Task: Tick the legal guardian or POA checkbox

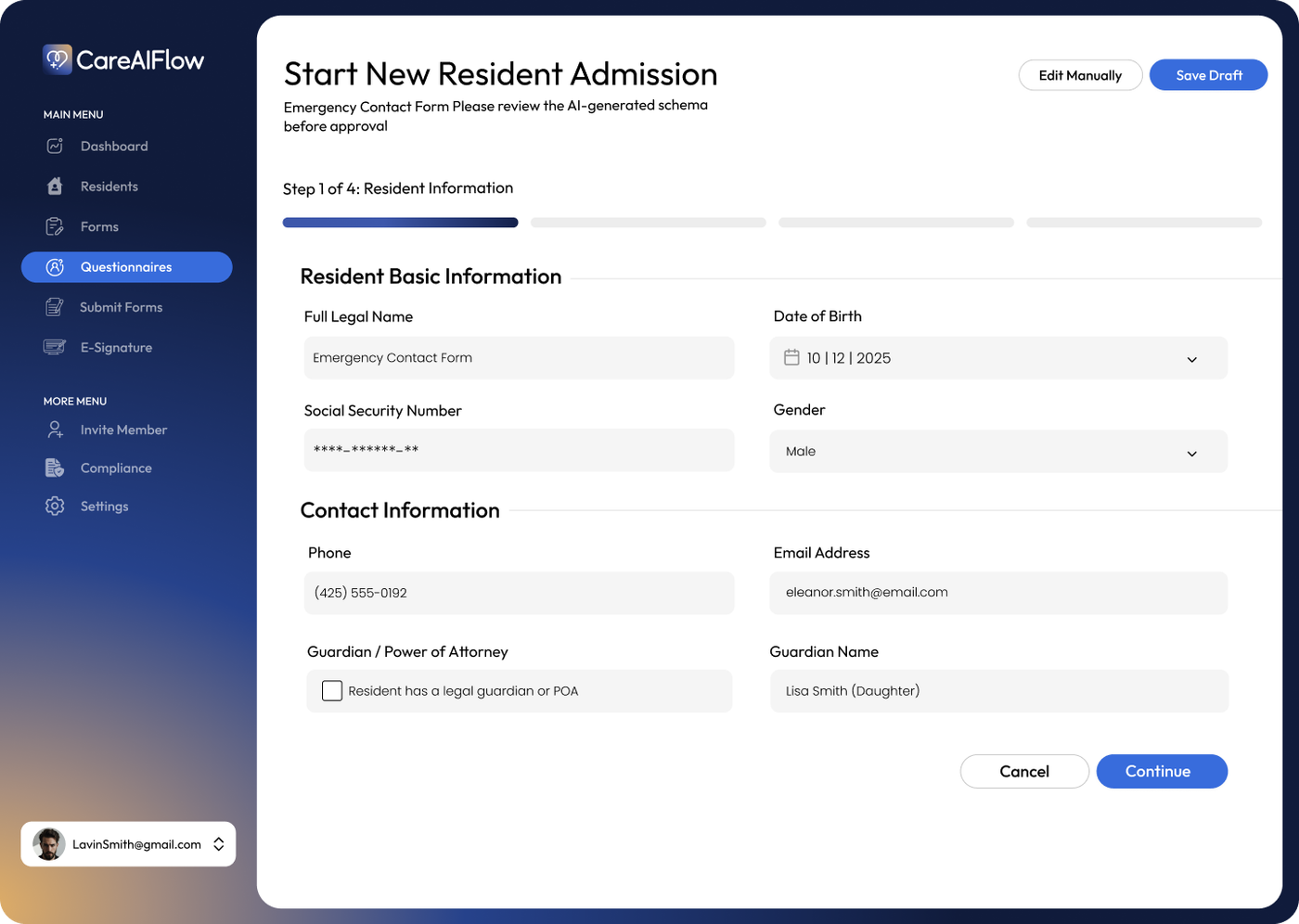Action: click(x=332, y=690)
